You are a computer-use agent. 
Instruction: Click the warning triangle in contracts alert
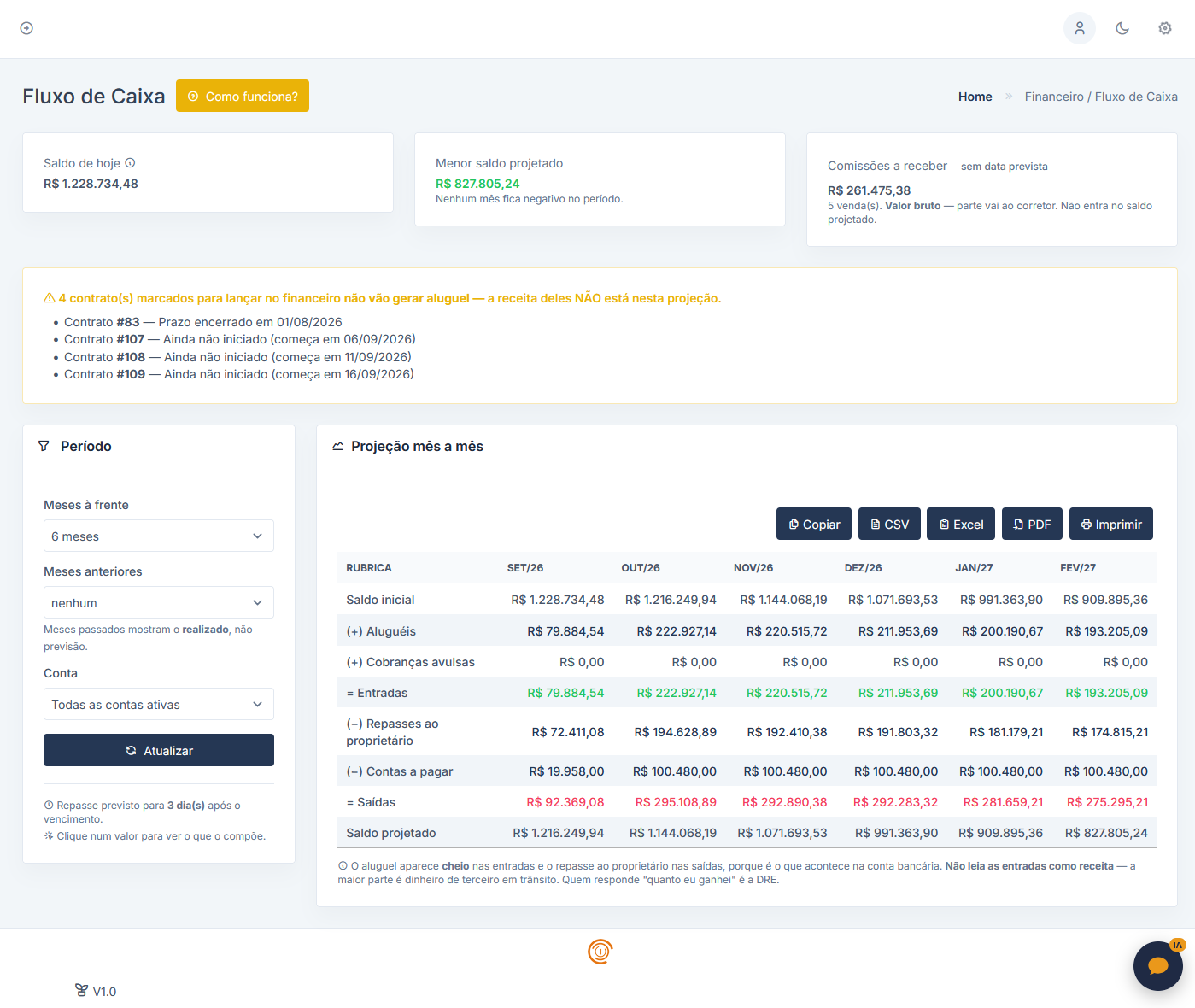50,298
